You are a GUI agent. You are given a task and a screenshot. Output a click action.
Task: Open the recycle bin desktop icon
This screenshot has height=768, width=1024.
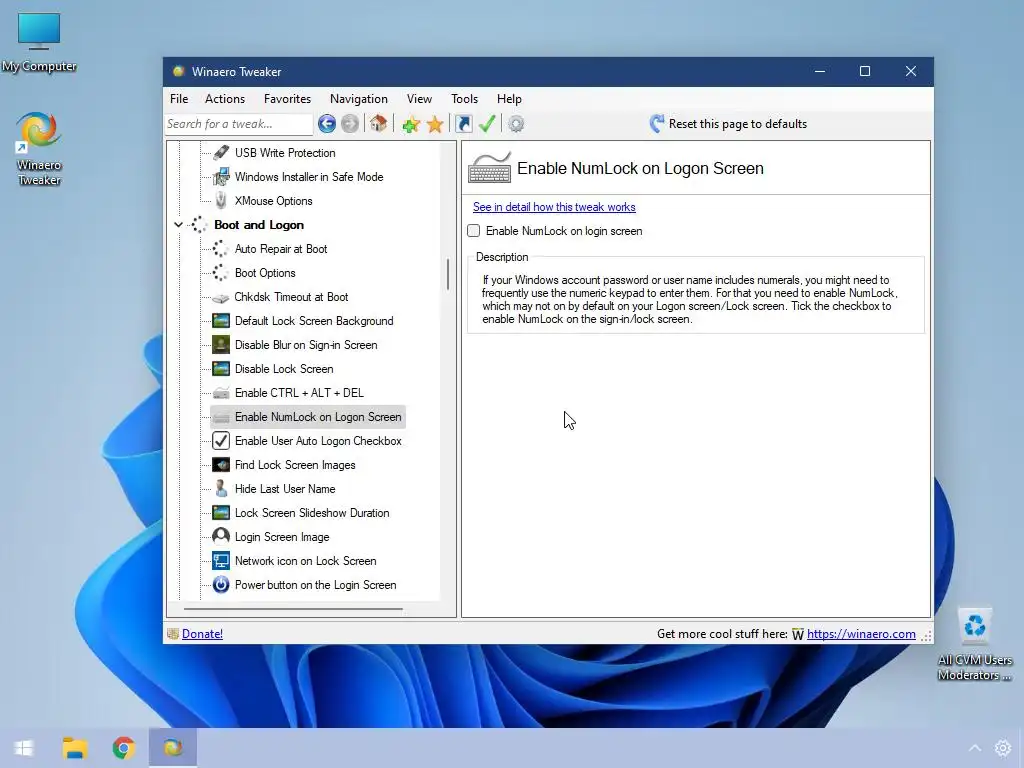(974, 643)
